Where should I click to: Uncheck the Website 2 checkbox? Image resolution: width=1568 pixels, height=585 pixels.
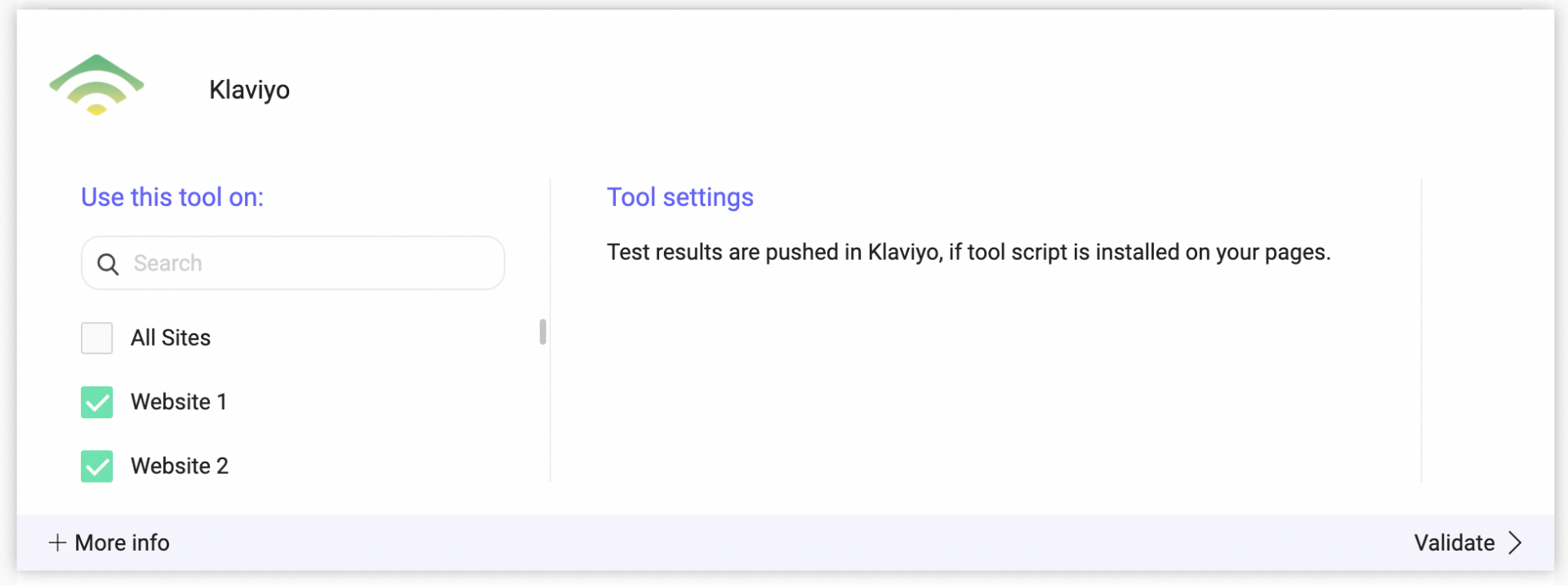click(96, 466)
